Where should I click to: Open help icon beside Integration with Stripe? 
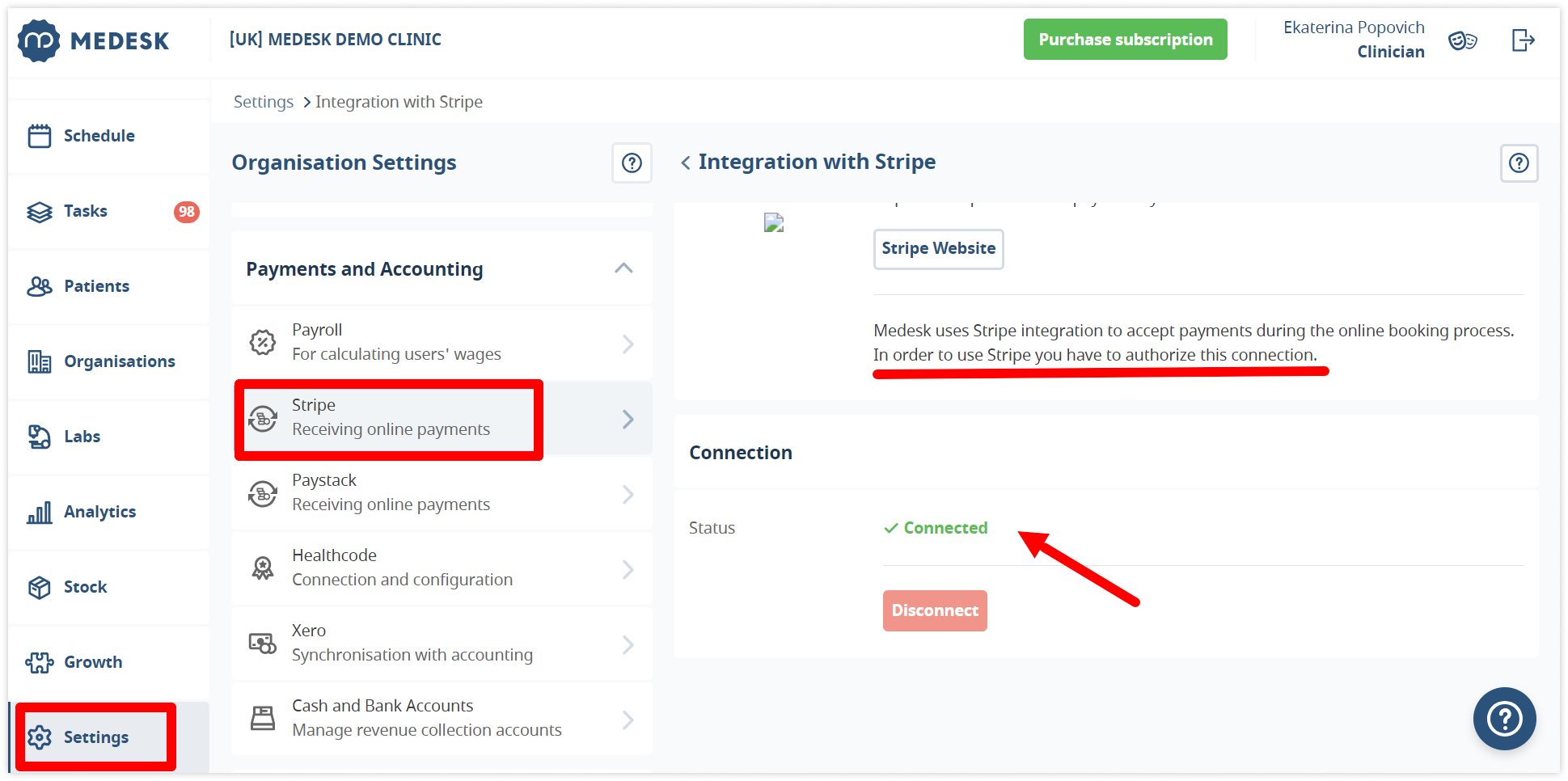(1519, 163)
